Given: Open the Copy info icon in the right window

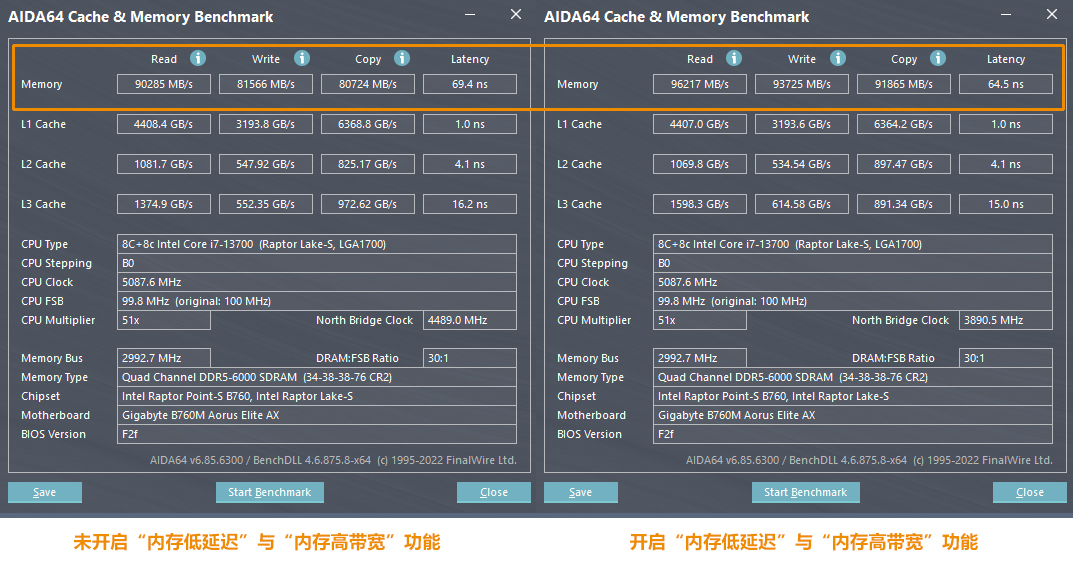Looking at the screenshot, I should pos(938,59).
